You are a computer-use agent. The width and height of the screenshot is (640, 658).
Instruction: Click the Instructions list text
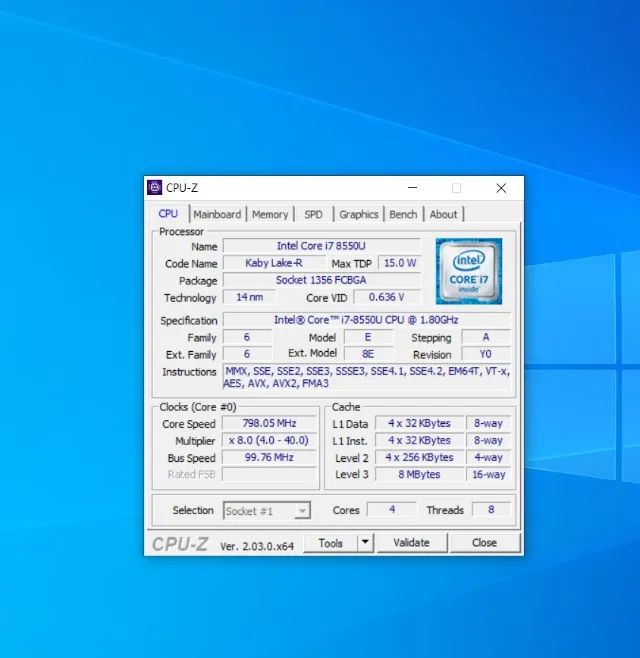click(x=367, y=377)
